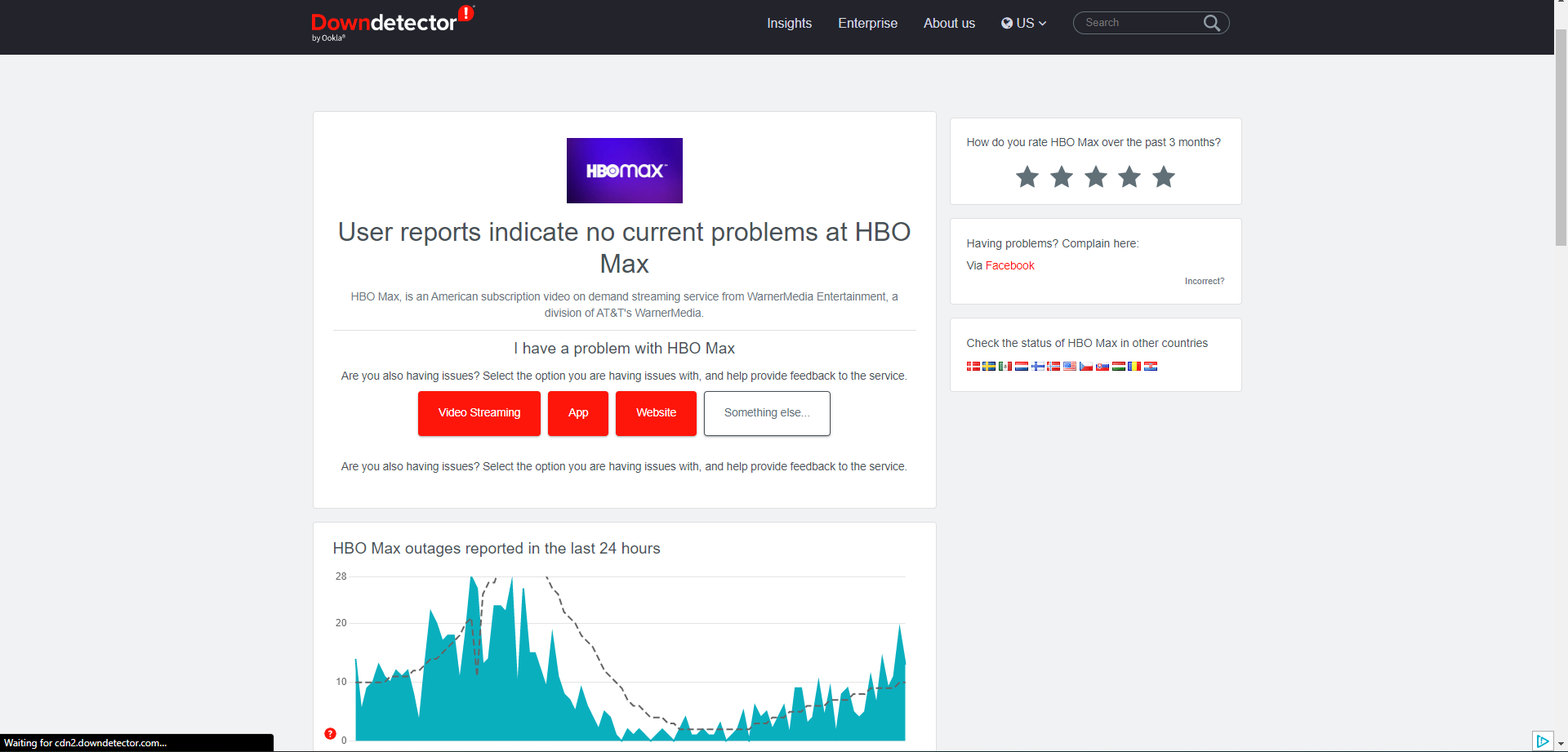The width and height of the screenshot is (1568, 752).
Task: Click the 'Having problems? Complain here:' text
Action: click(1053, 243)
